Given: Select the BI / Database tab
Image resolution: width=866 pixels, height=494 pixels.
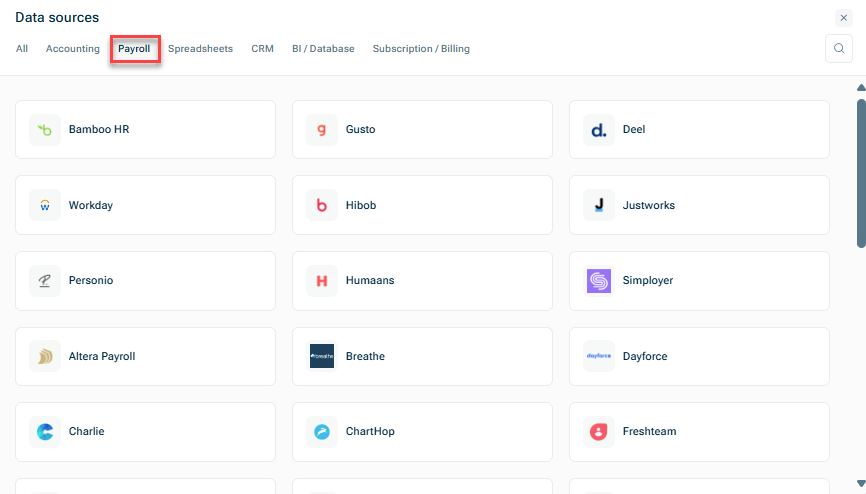Looking at the screenshot, I should point(323,49).
